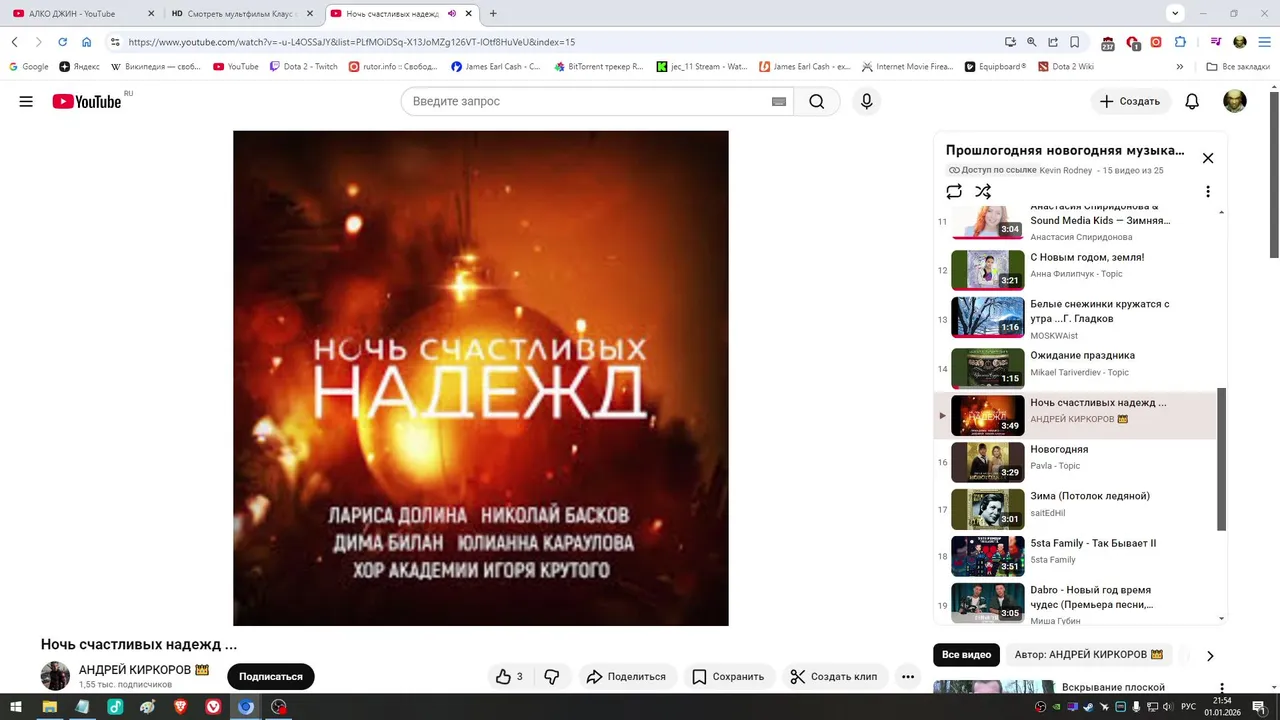Click 'Сохранить' save button
The image size is (1280, 720).
(728, 677)
